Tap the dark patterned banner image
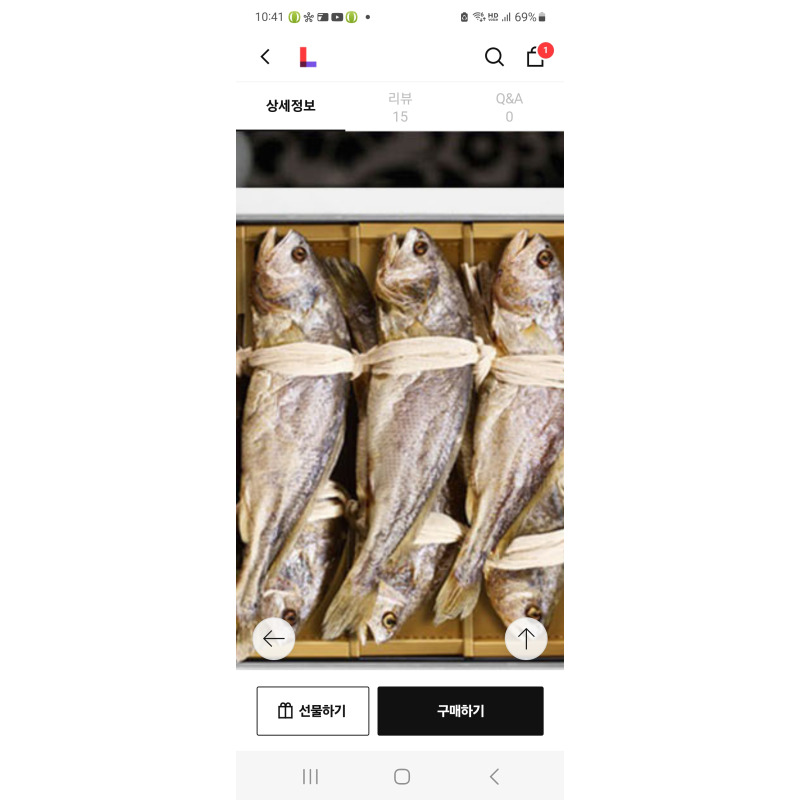This screenshot has height=800, width=800. click(400, 159)
